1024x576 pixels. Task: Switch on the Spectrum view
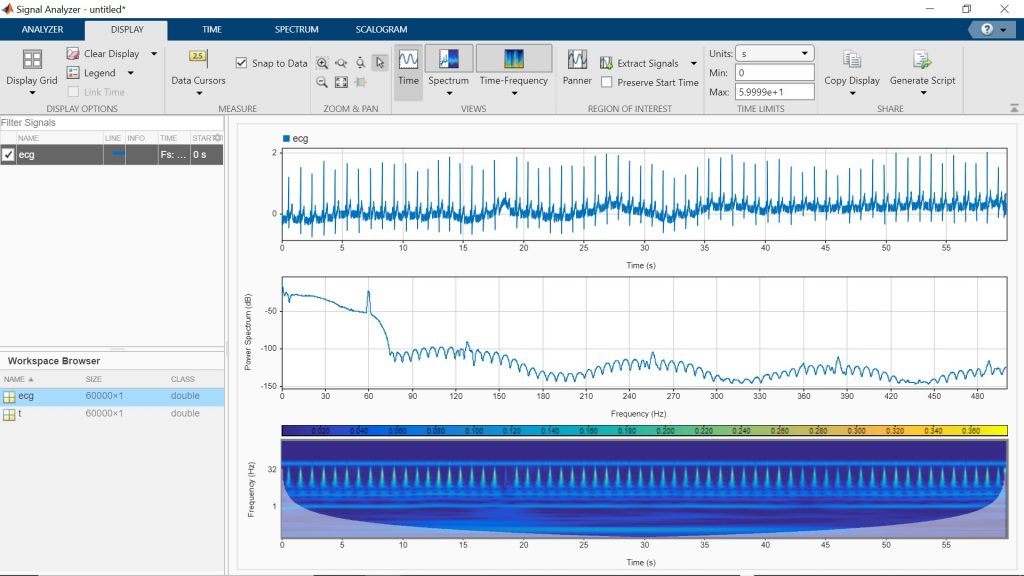[449, 60]
